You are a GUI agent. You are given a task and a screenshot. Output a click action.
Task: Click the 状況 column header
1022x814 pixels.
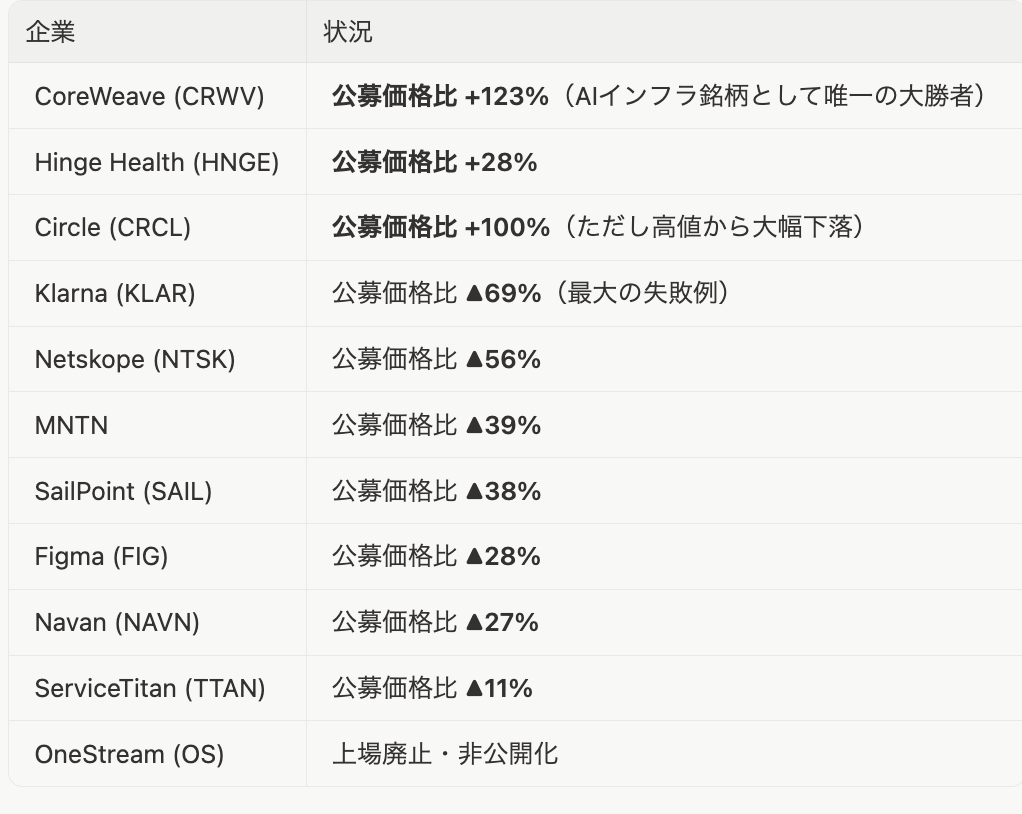coord(348,32)
